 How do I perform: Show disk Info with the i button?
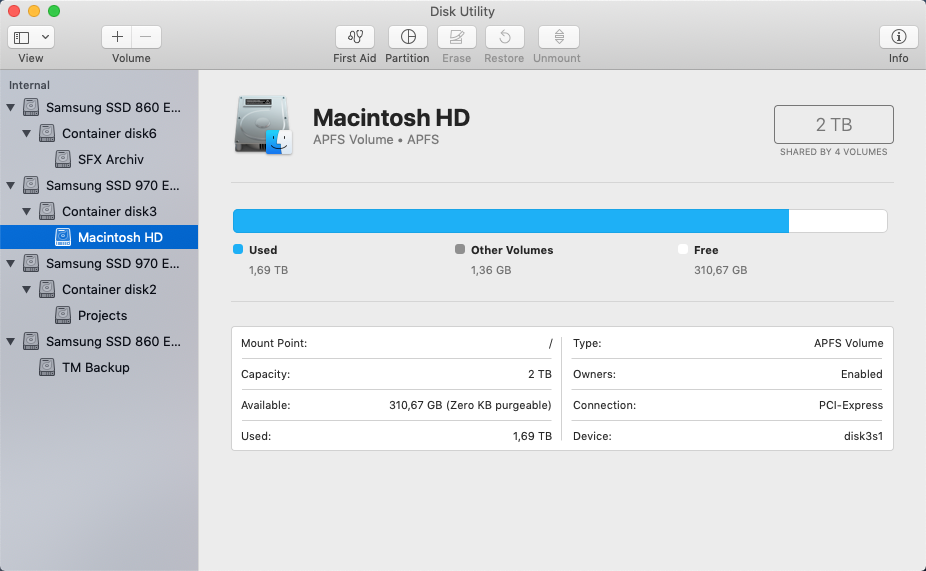[898, 37]
